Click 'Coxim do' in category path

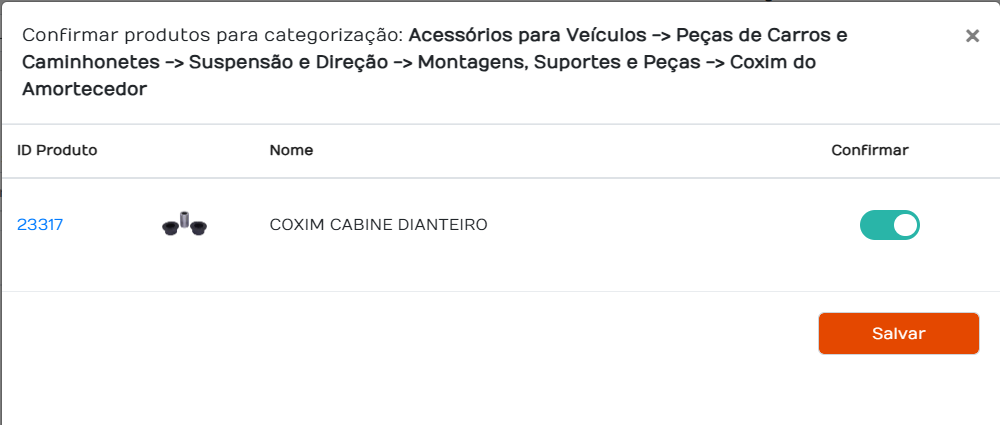tap(774, 62)
